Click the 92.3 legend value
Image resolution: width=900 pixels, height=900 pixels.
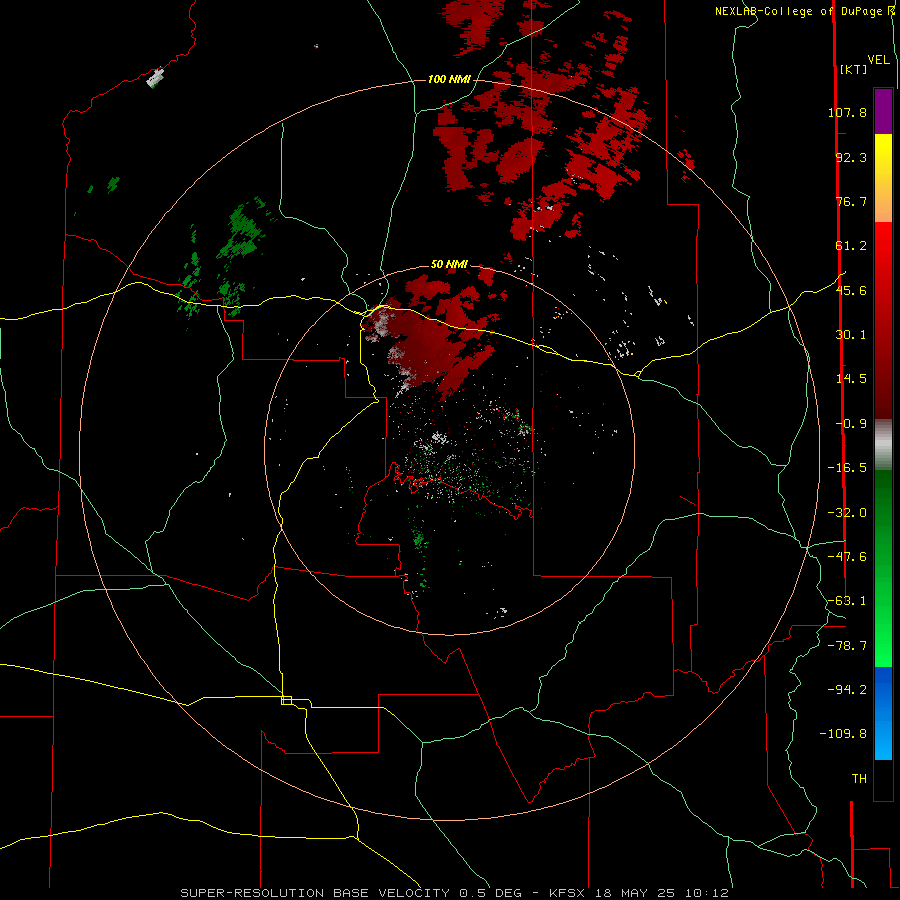pos(851,157)
